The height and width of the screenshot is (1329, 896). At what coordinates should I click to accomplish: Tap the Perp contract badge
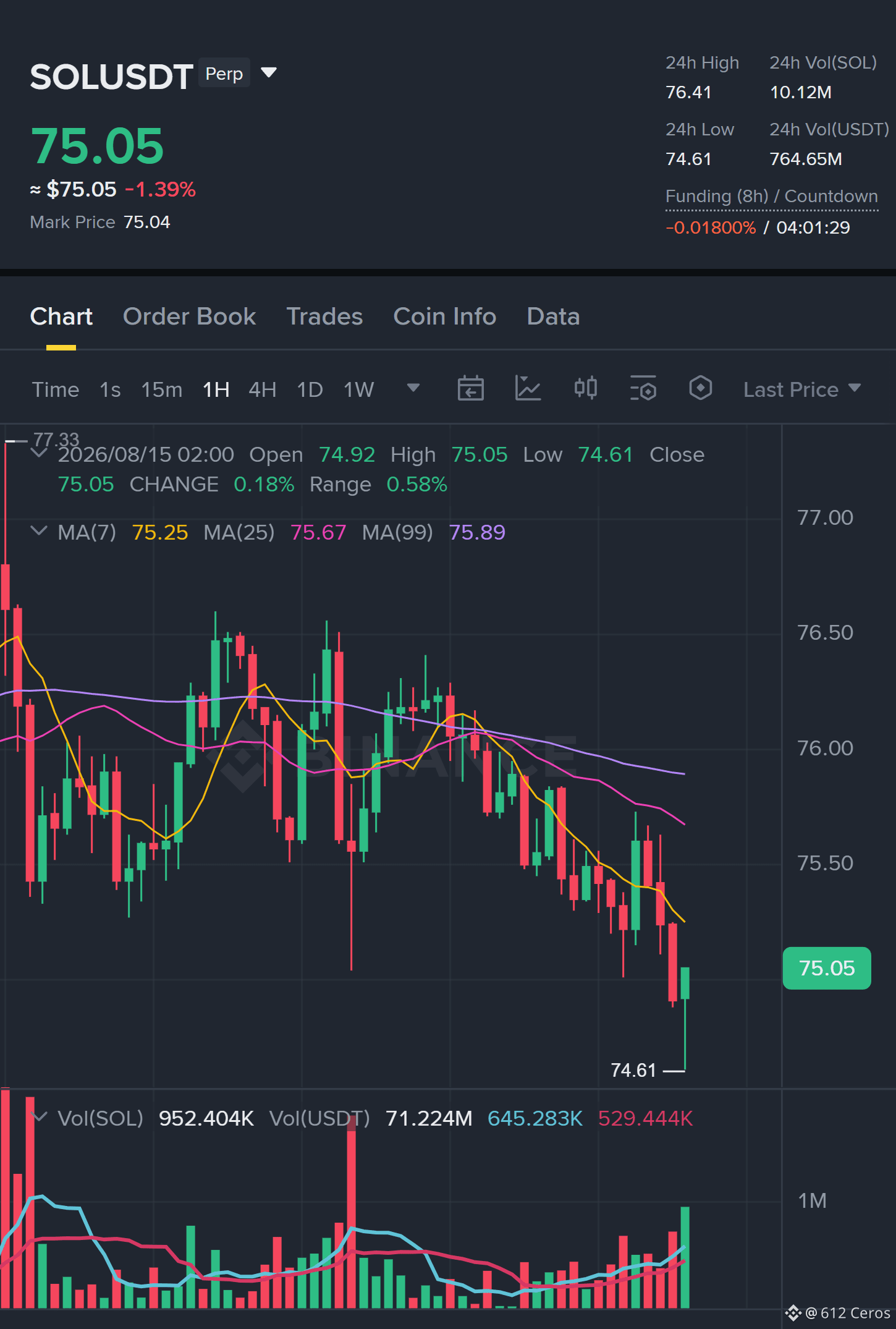point(224,74)
